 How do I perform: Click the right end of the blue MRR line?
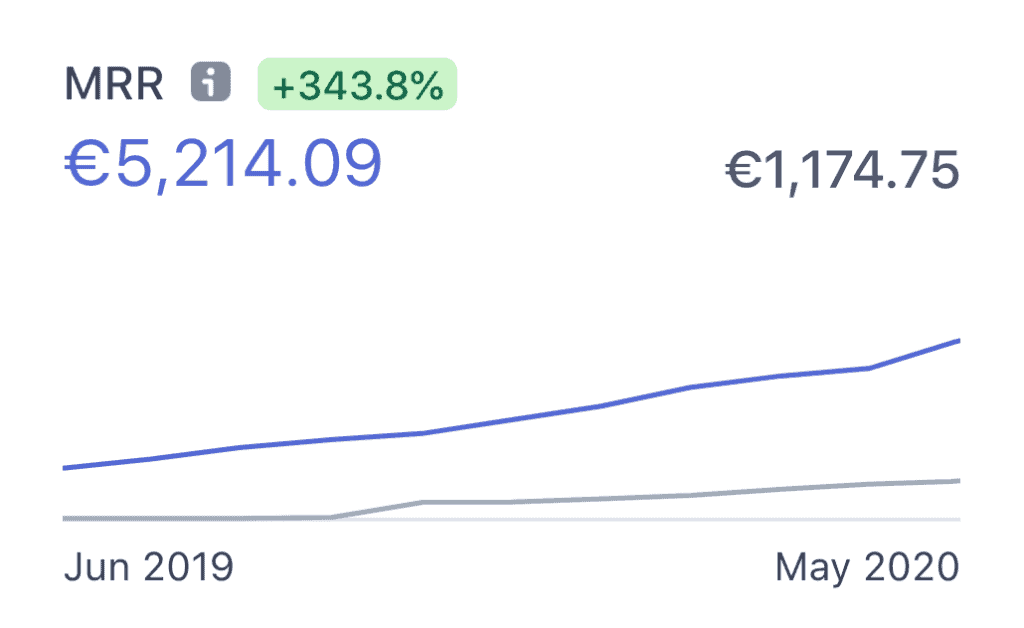958,341
